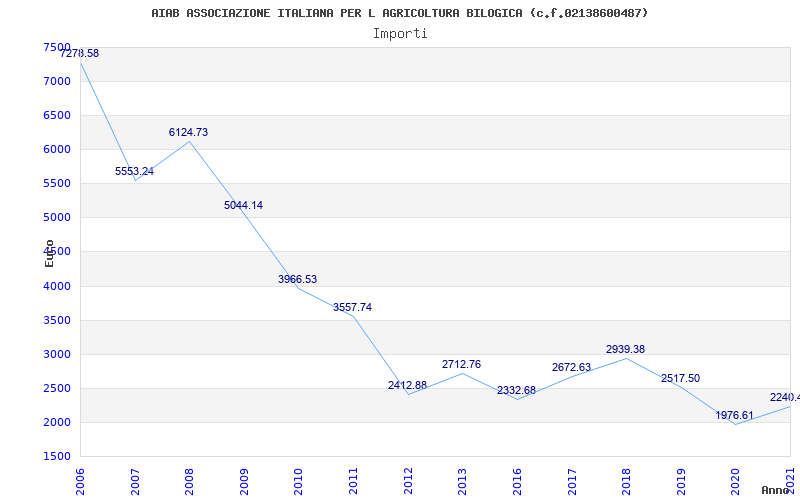Screen dimensions: 800x500
Task: Click the 2009 year tick label
Action: 244,482
